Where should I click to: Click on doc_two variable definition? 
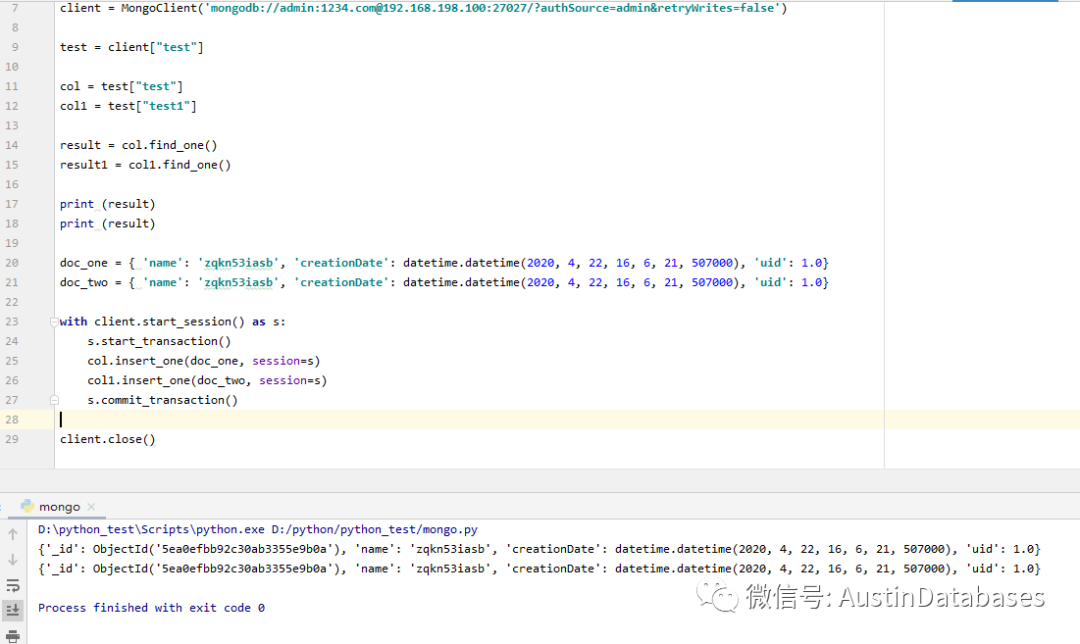pos(444,282)
